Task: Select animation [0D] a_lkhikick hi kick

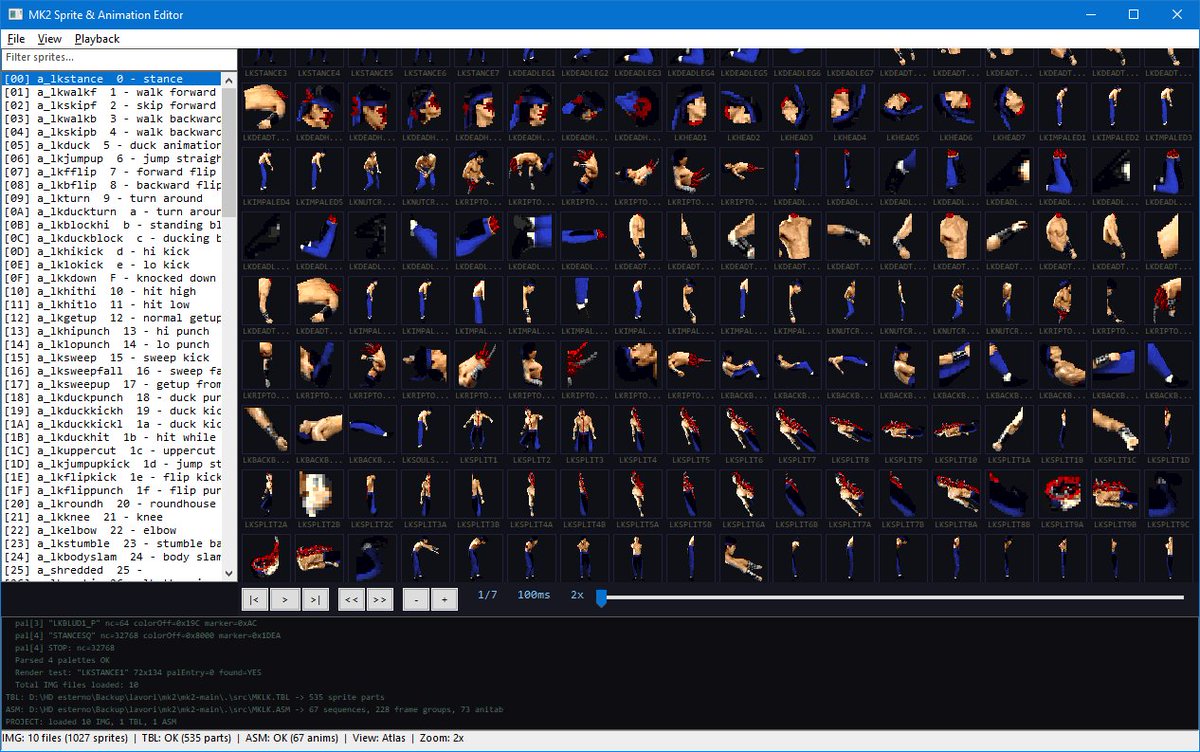Action: click(x=111, y=251)
